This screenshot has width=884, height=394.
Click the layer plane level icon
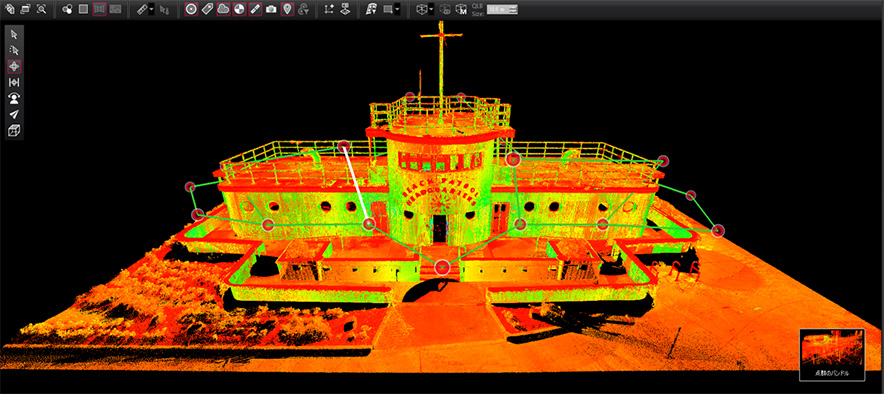(x=346, y=9)
